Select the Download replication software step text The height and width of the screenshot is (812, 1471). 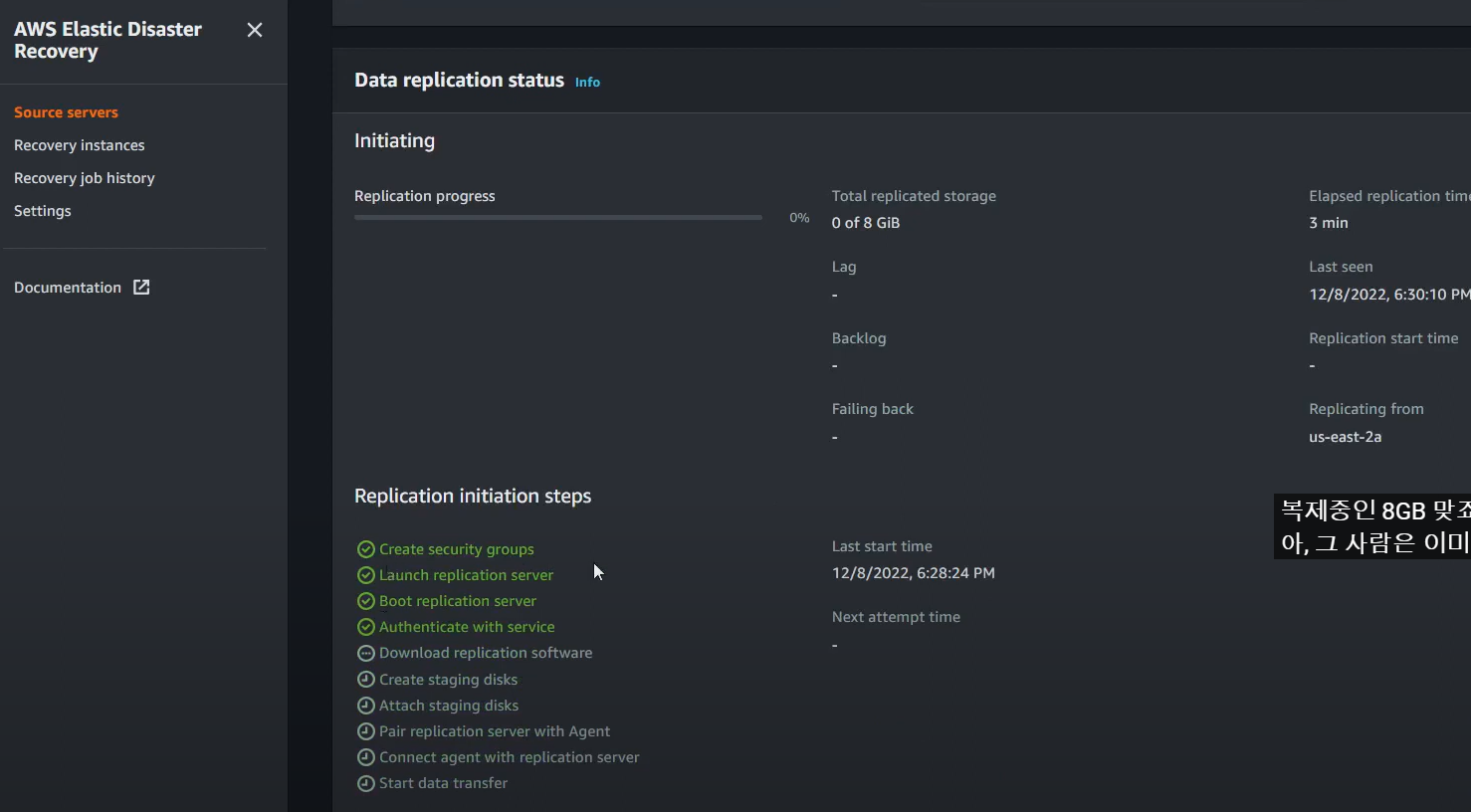(x=486, y=653)
